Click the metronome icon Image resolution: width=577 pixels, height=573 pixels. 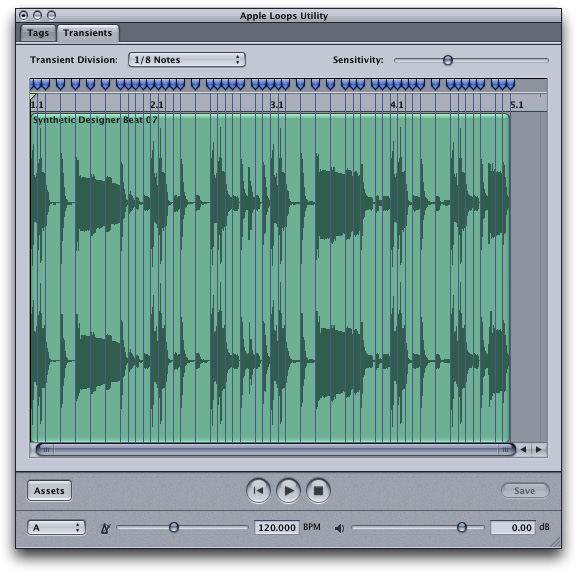(x=105, y=528)
